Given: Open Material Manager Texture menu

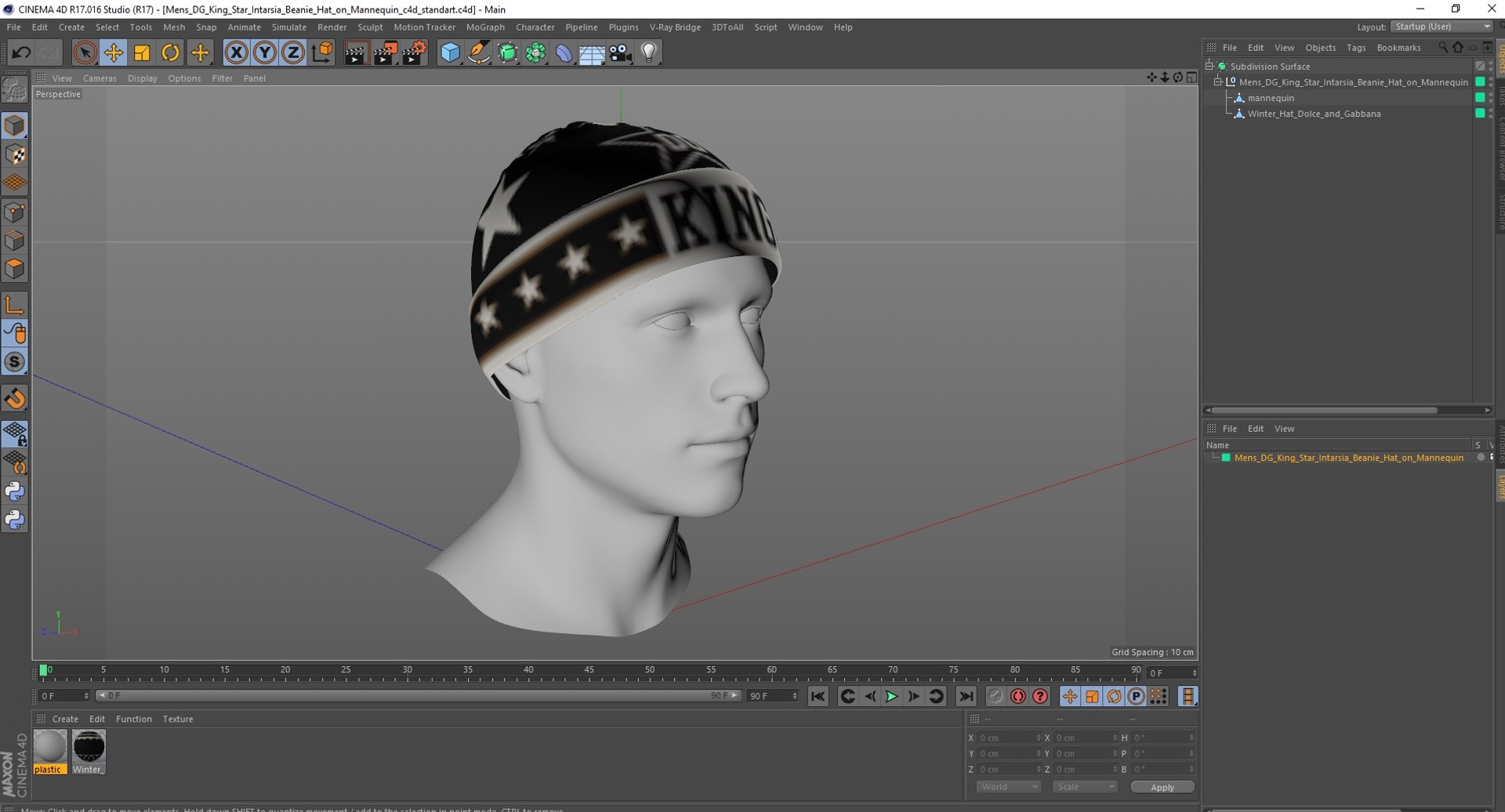Looking at the screenshot, I should tap(178, 719).
